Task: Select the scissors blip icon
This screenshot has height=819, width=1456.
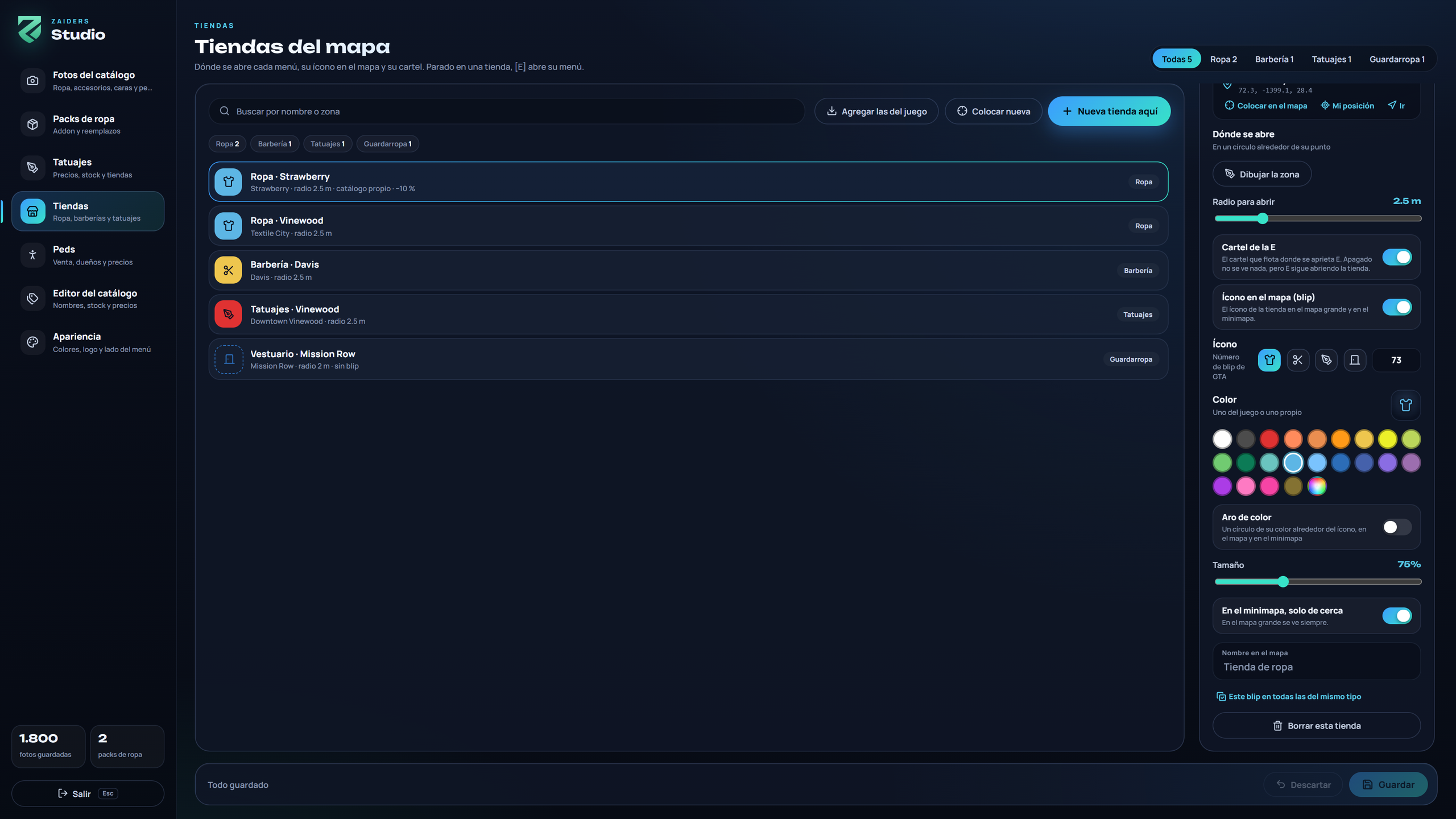Action: (1298, 360)
